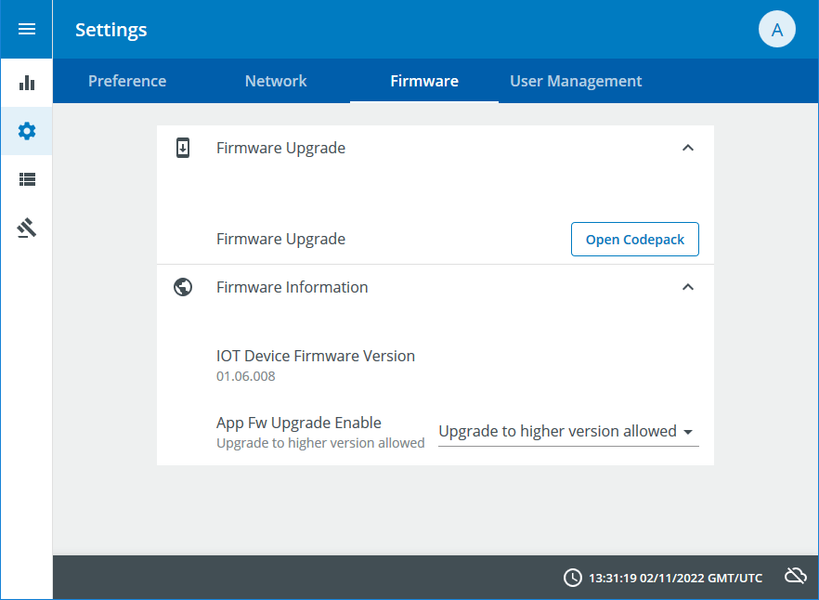
Task: Collapse the Firmware Upgrade section chevron
Action: click(687, 148)
